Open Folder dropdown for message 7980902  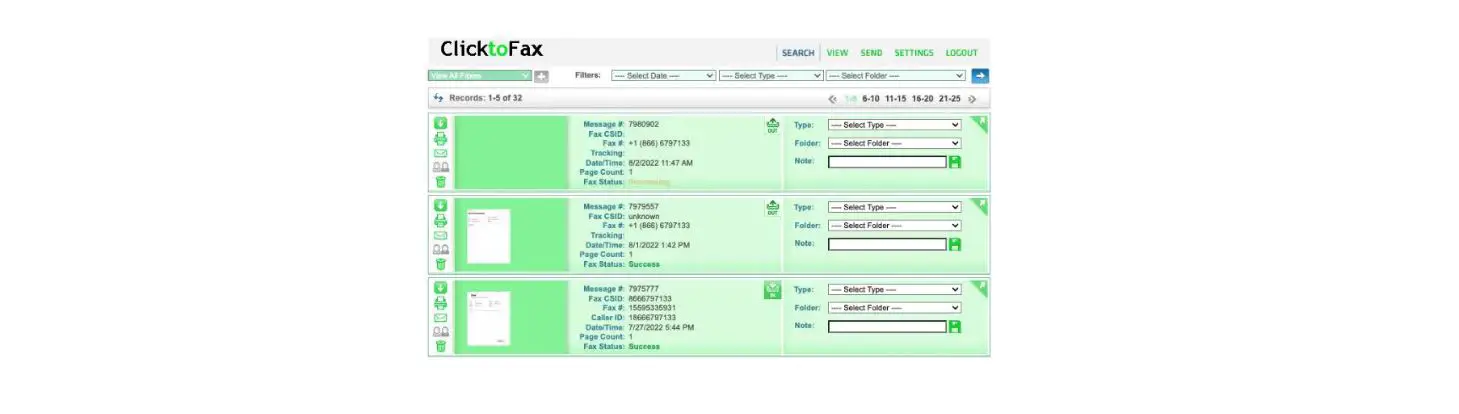[894, 143]
